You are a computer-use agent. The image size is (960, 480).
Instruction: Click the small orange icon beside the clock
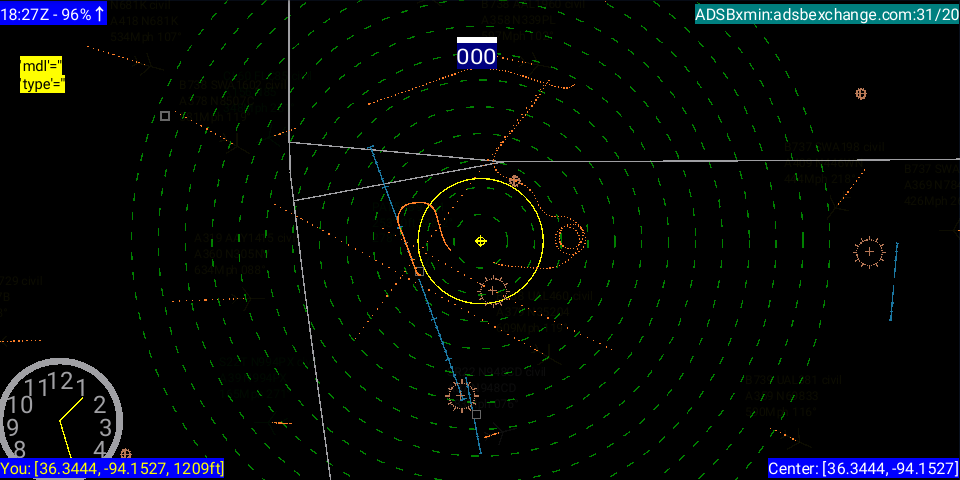point(126,454)
